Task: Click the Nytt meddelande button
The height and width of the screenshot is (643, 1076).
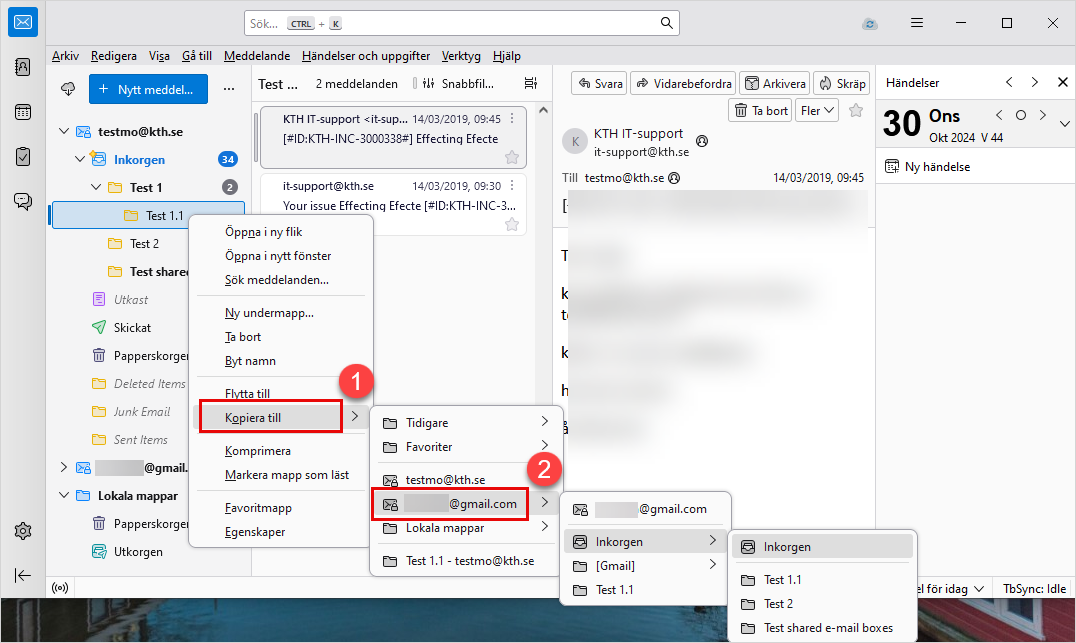Action: click(x=148, y=89)
